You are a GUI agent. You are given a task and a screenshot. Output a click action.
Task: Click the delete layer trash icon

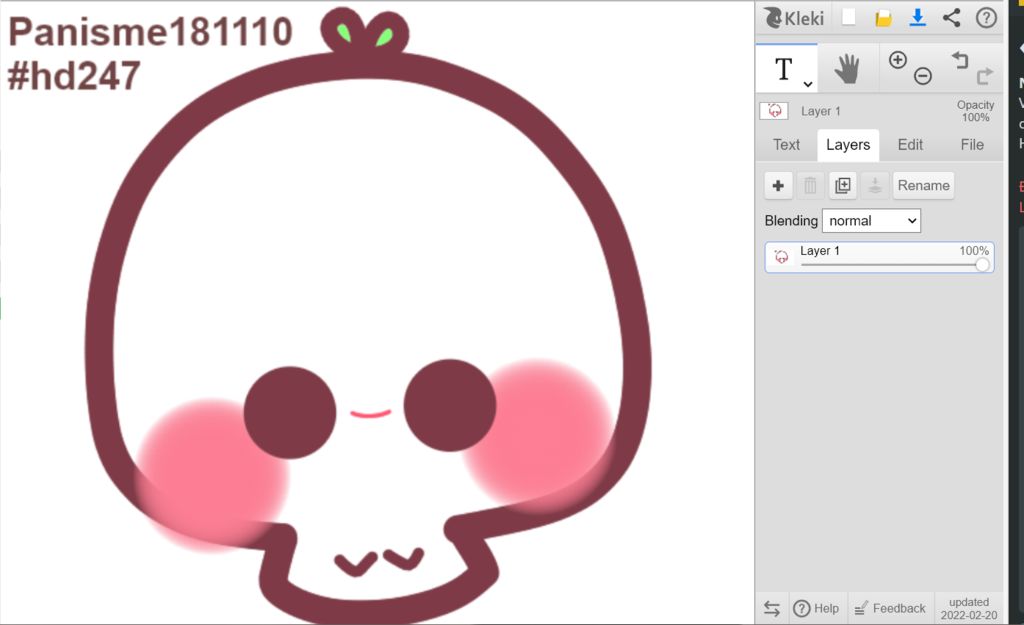(810, 185)
